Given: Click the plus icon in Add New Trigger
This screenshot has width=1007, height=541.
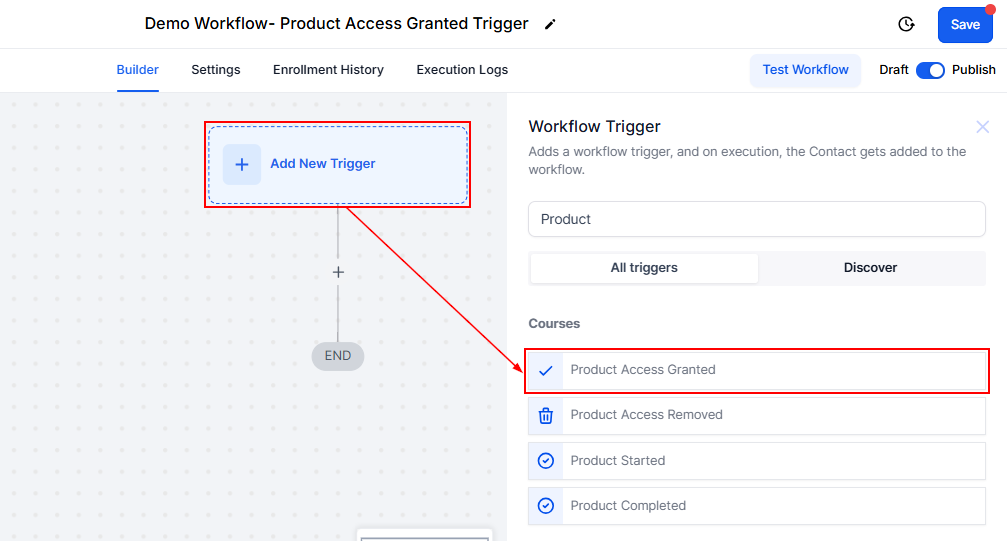Looking at the screenshot, I should [x=241, y=164].
